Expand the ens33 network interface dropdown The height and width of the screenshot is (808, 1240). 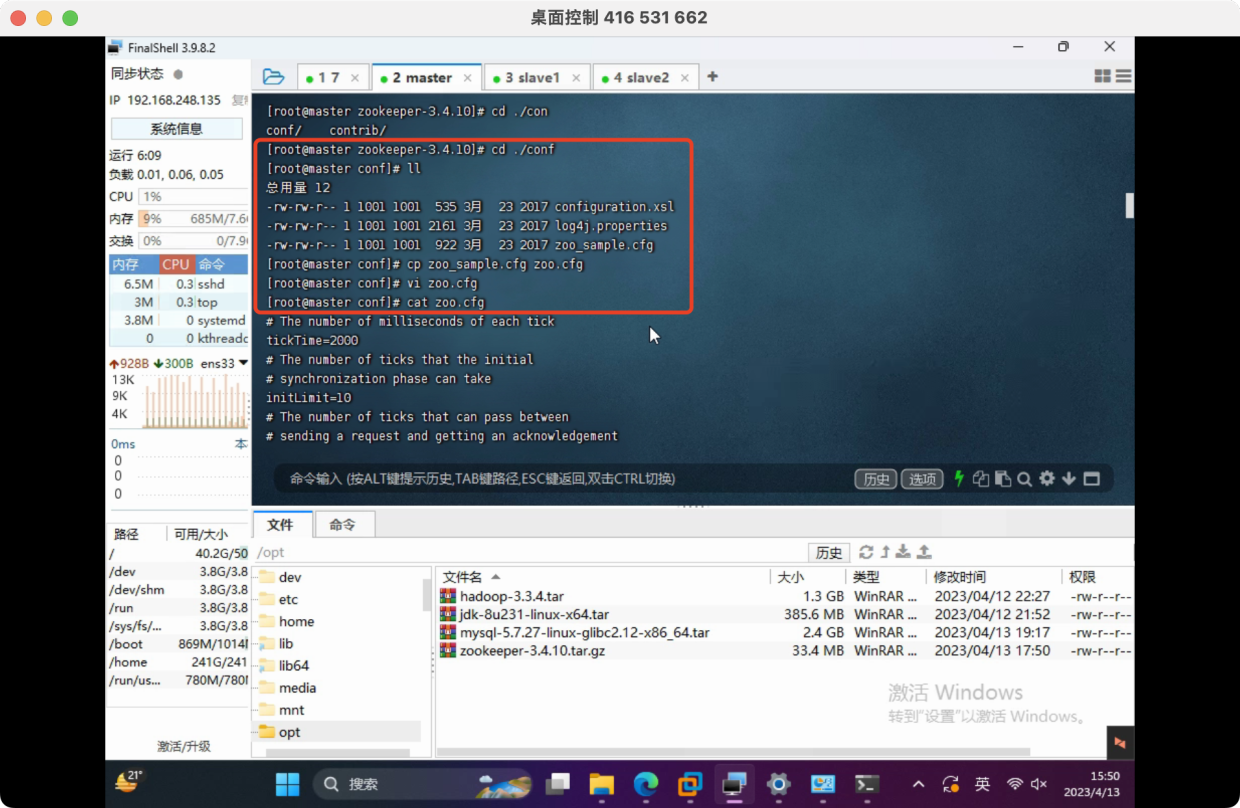243,363
